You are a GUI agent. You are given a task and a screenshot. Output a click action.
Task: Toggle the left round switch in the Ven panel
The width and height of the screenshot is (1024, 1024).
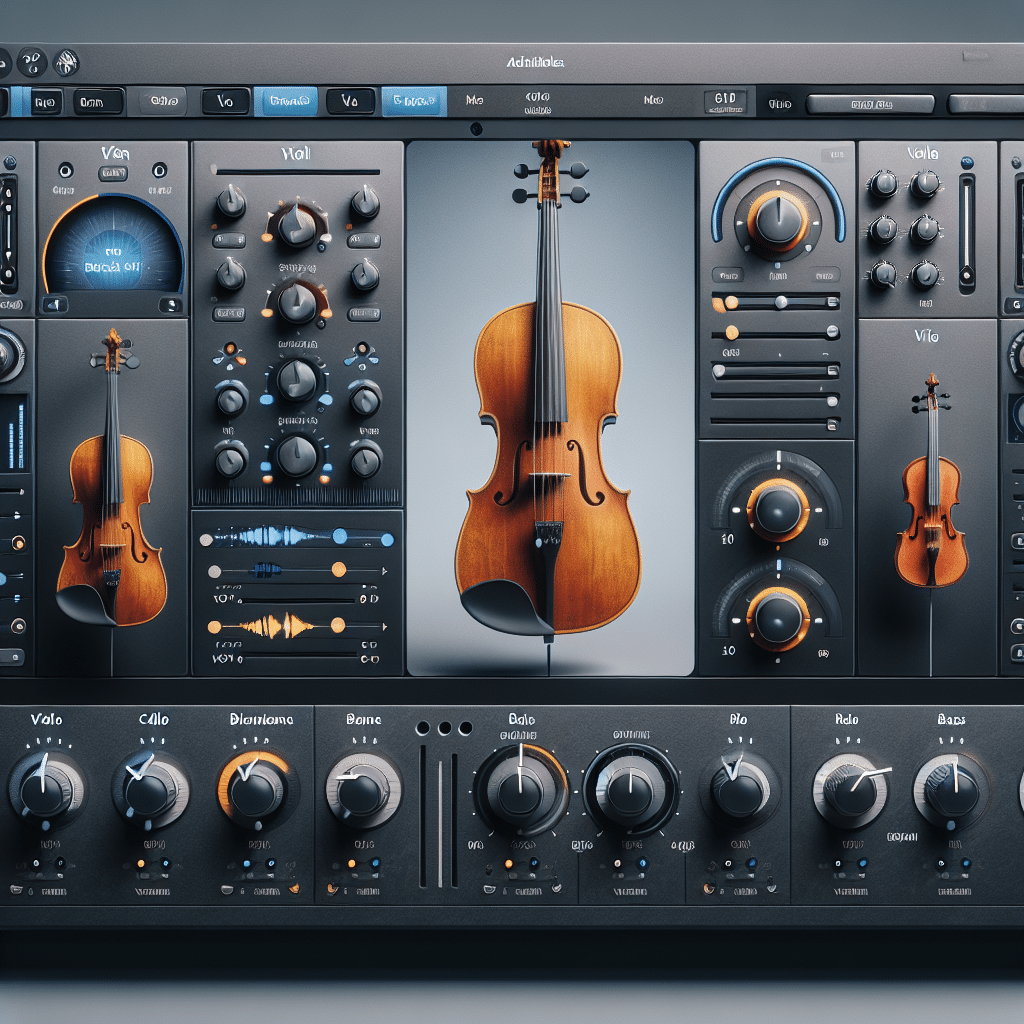click(x=65, y=171)
